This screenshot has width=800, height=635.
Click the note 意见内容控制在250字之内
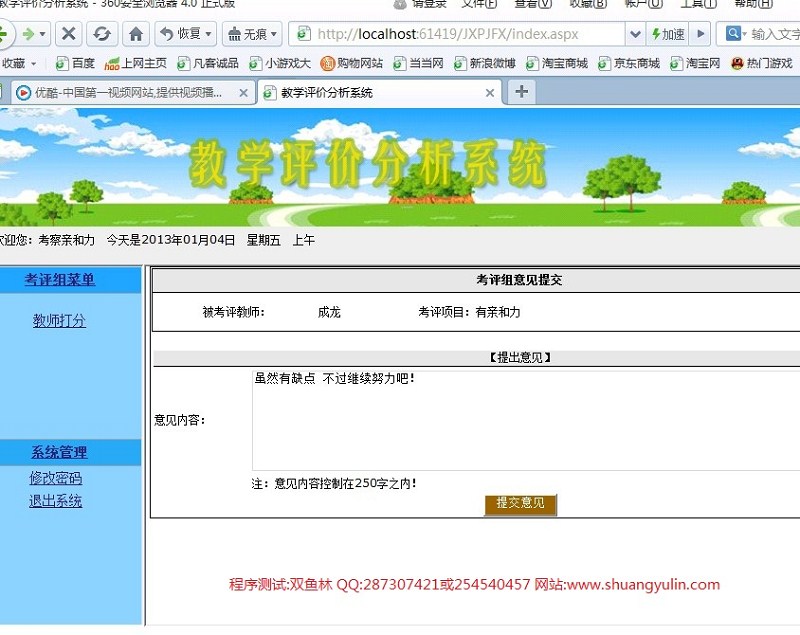click(x=334, y=483)
